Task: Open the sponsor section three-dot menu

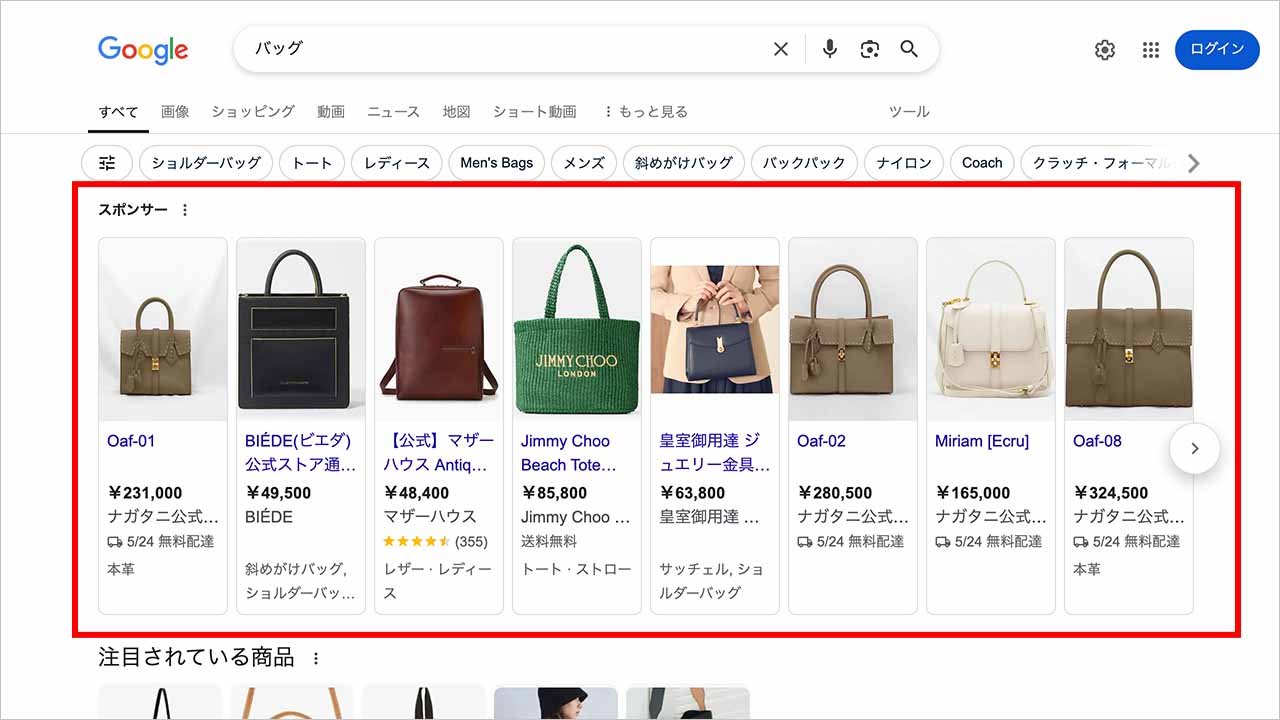Action: 184,210
